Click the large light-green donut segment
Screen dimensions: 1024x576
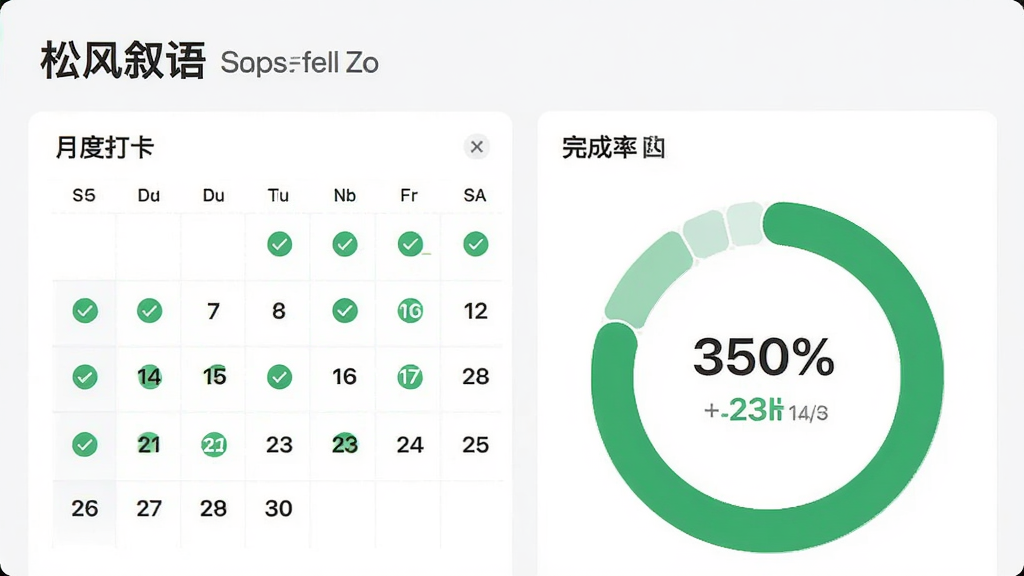[648, 278]
